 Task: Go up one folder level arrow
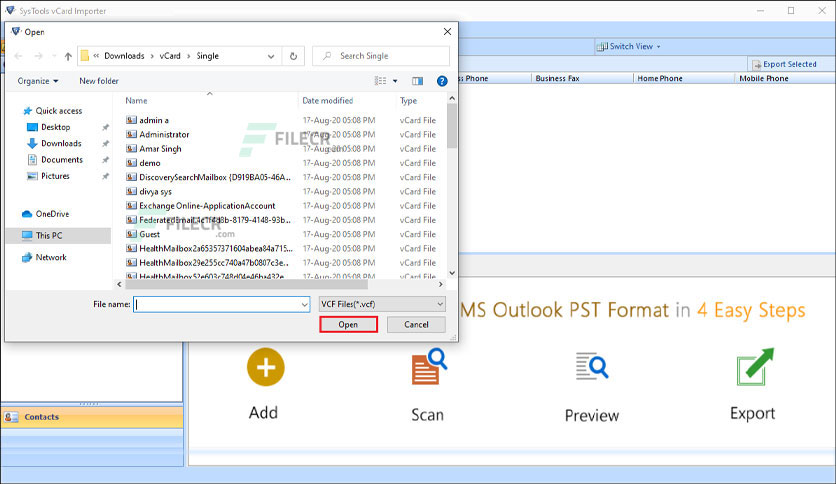coord(68,56)
